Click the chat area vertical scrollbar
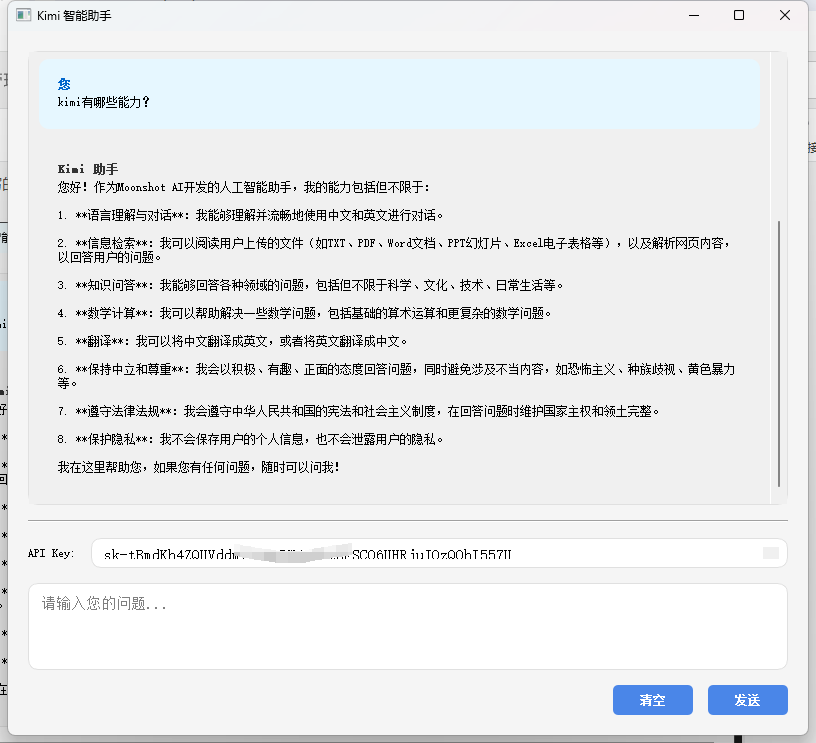 779,354
